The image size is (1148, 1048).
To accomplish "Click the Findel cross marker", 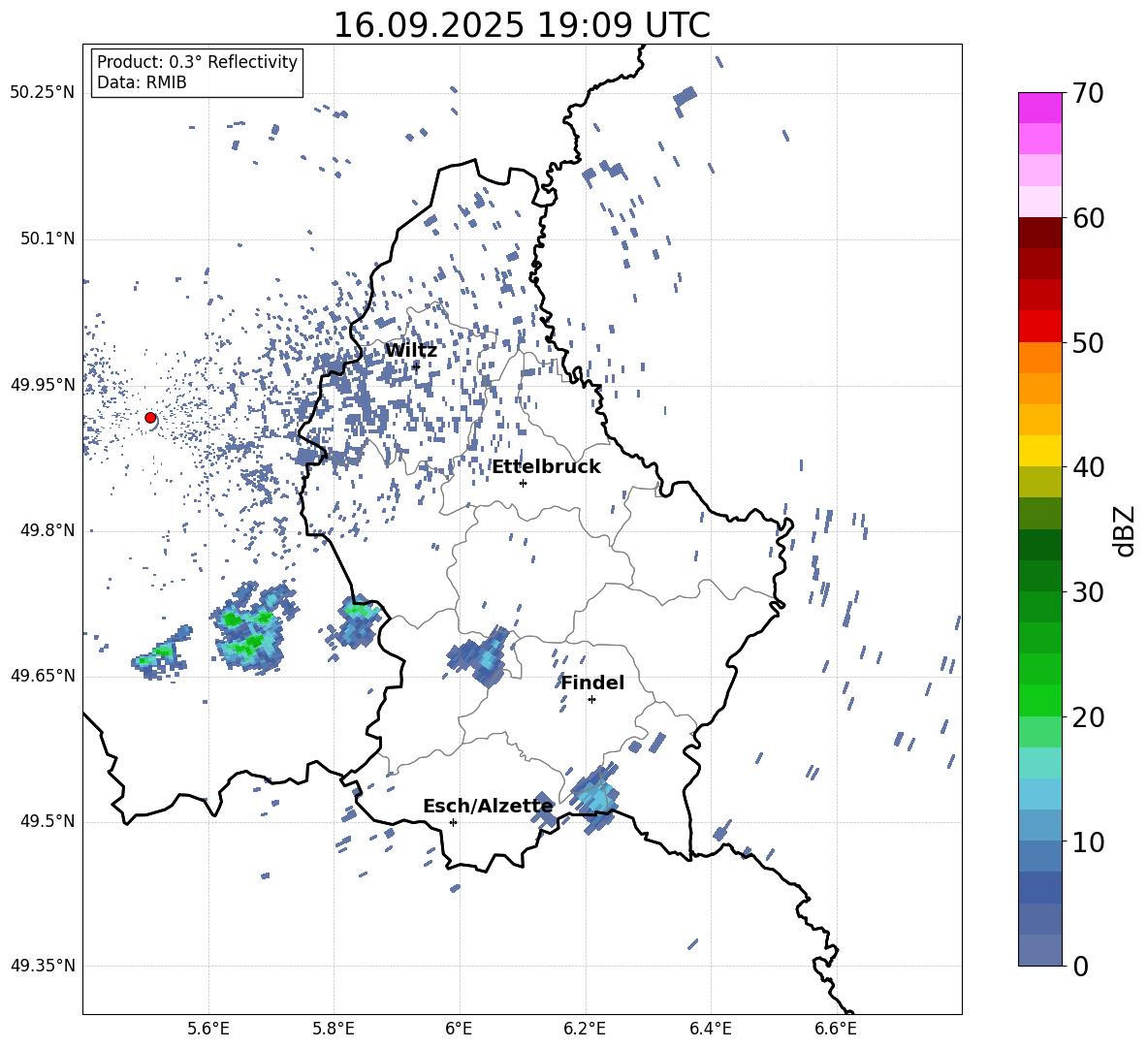I will pos(591,700).
